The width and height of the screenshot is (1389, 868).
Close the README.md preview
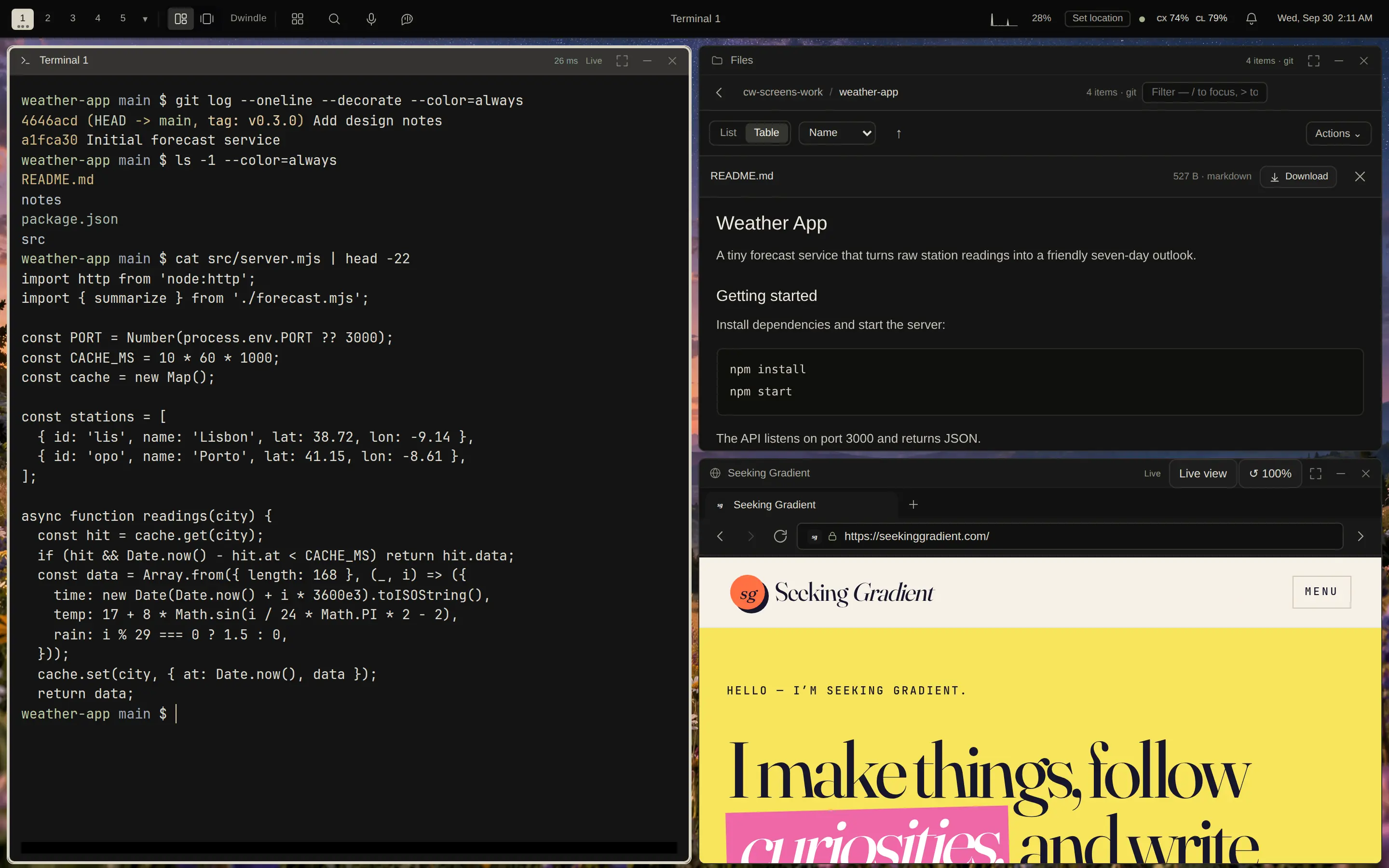(x=1360, y=177)
